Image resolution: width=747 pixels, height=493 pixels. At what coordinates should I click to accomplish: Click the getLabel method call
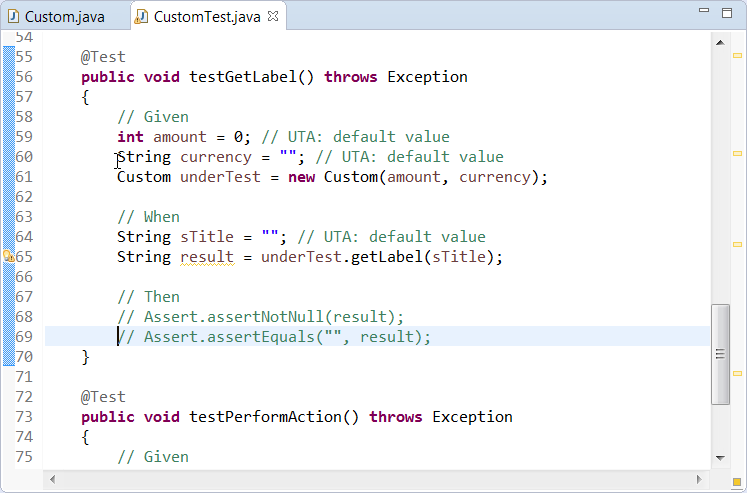pyautogui.click(x=386, y=257)
